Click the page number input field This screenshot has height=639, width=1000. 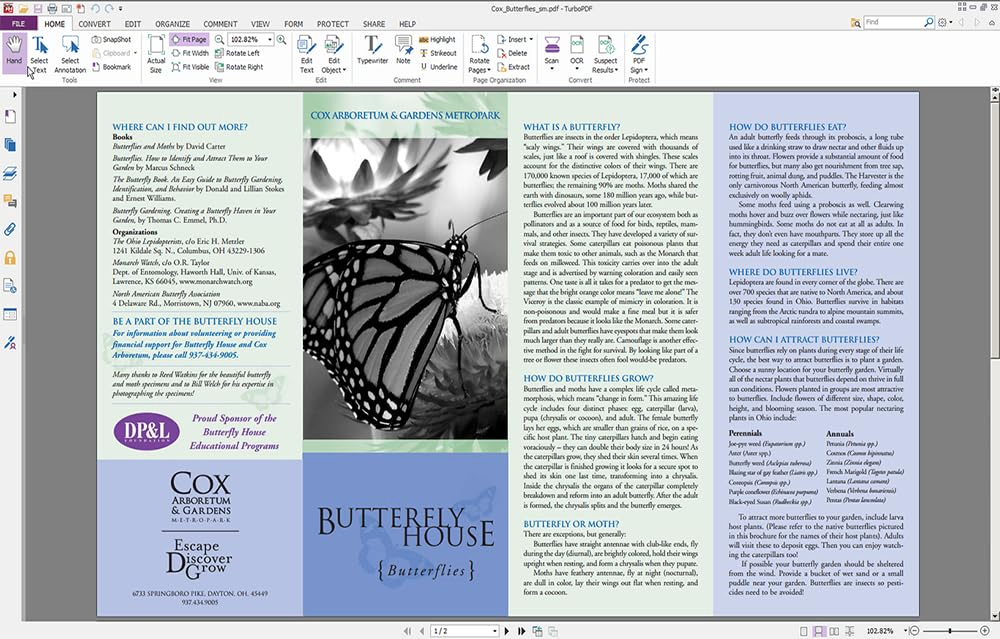coord(462,630)
